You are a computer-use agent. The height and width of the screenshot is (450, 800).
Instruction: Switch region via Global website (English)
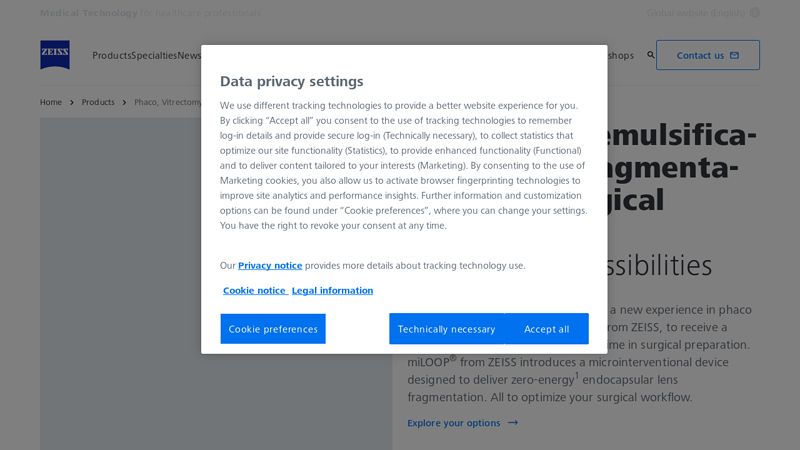(695, 13)
